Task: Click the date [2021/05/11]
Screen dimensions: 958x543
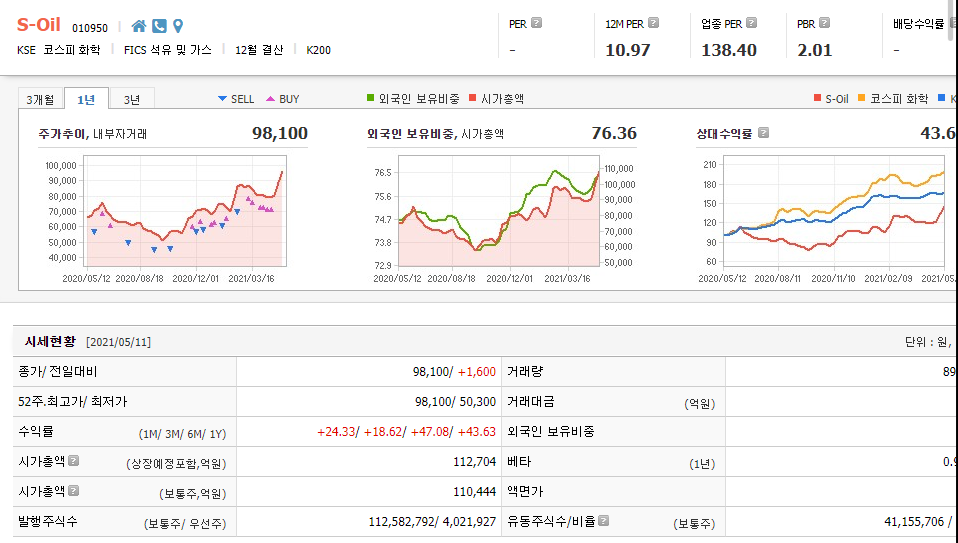Action: (x=119, y=342)
